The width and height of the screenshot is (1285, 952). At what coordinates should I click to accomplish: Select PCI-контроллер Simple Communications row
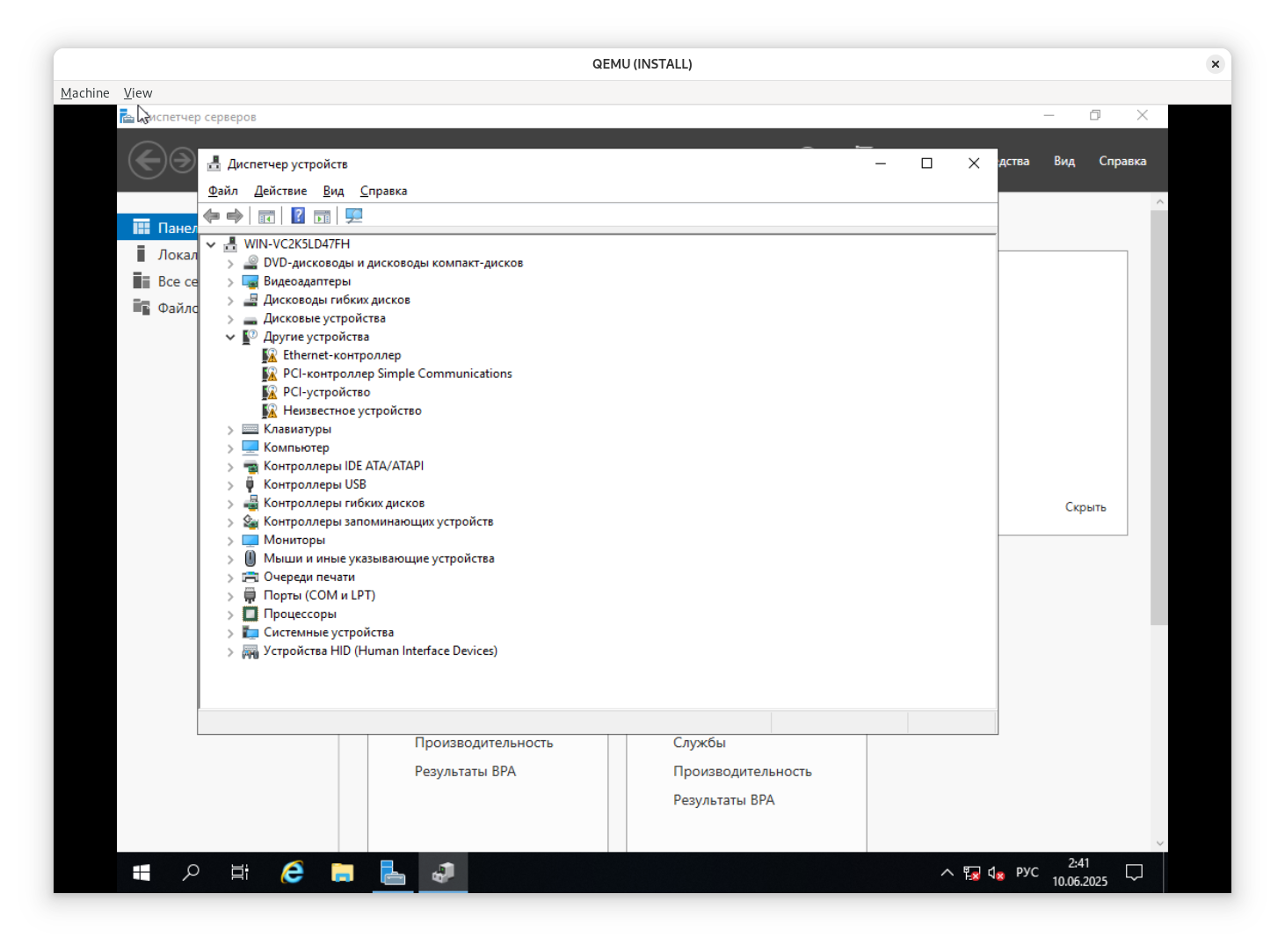coord(397,374)
